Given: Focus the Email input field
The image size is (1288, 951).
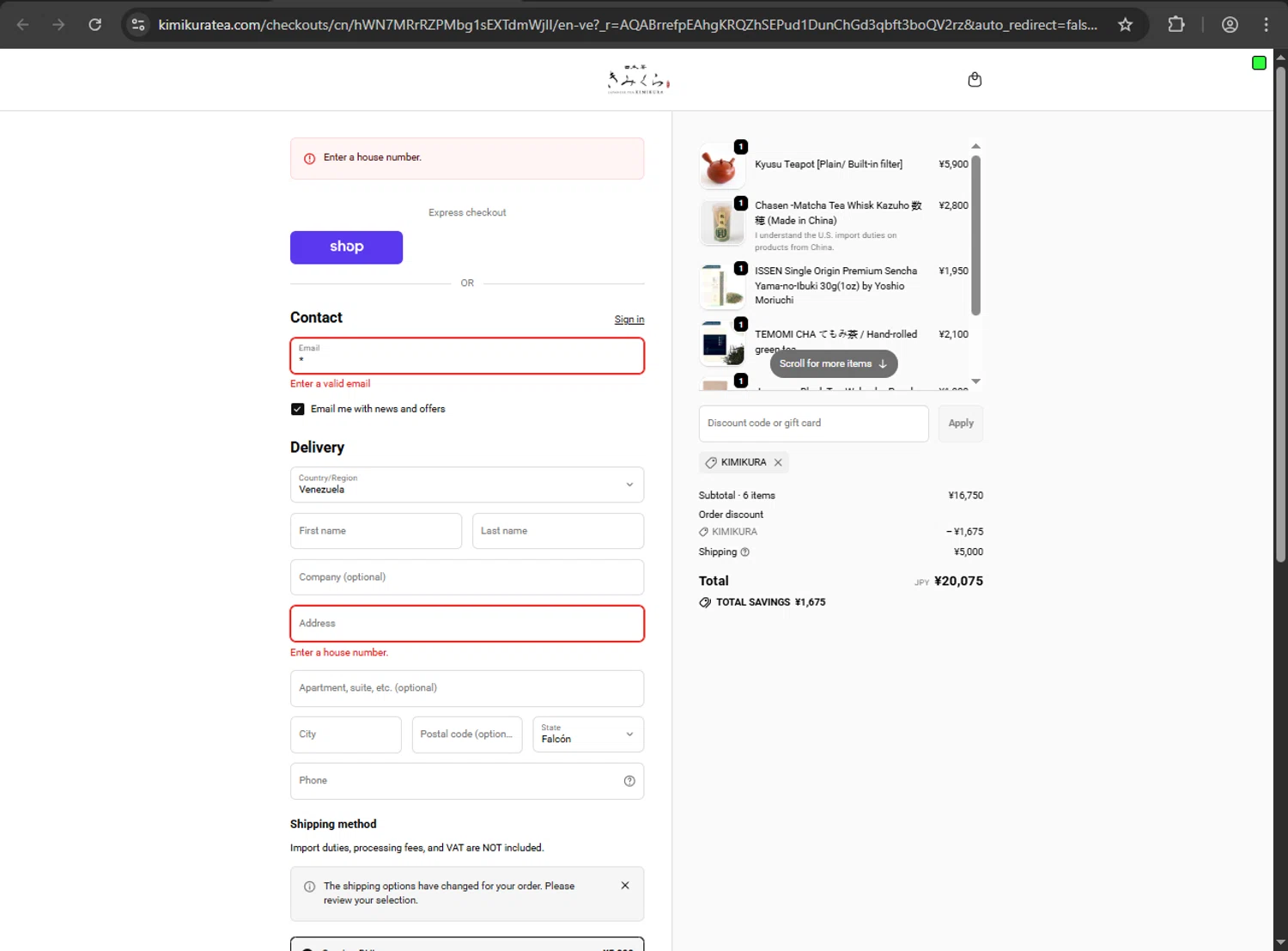Looking at the screenshot, I should click(467, 356).
